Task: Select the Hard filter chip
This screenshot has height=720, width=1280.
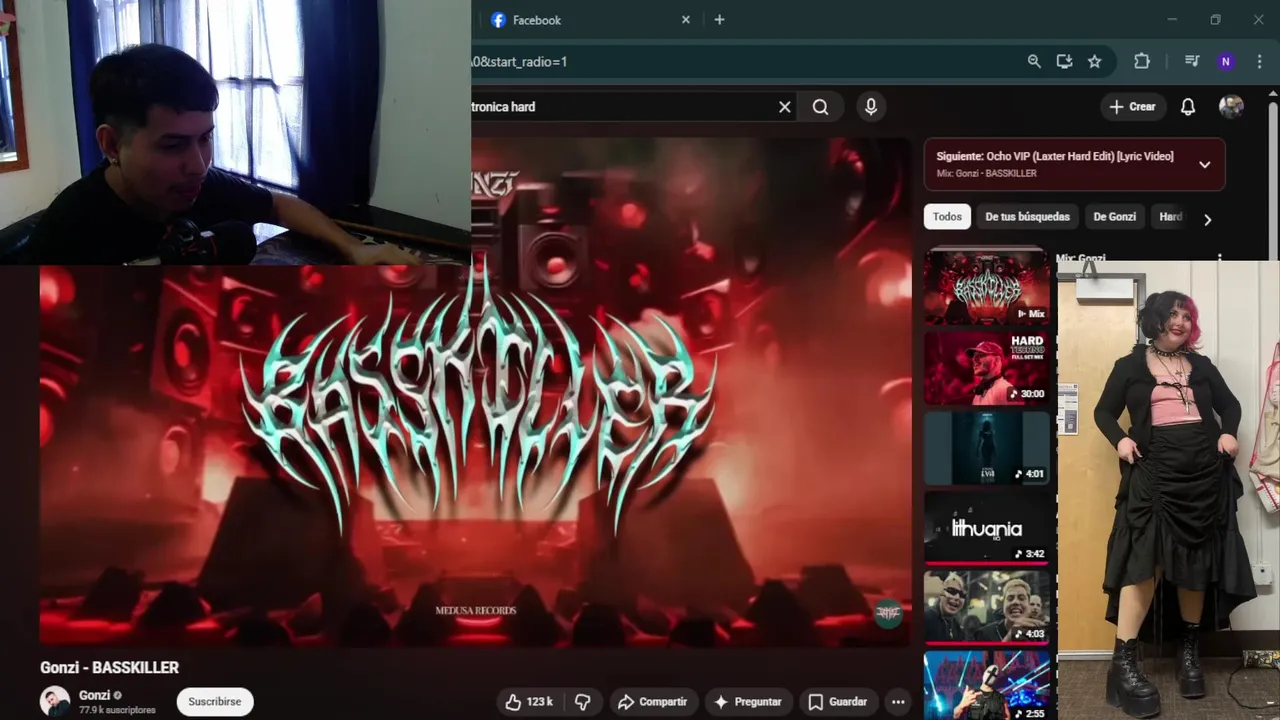Action: (x=1170, y=217)
